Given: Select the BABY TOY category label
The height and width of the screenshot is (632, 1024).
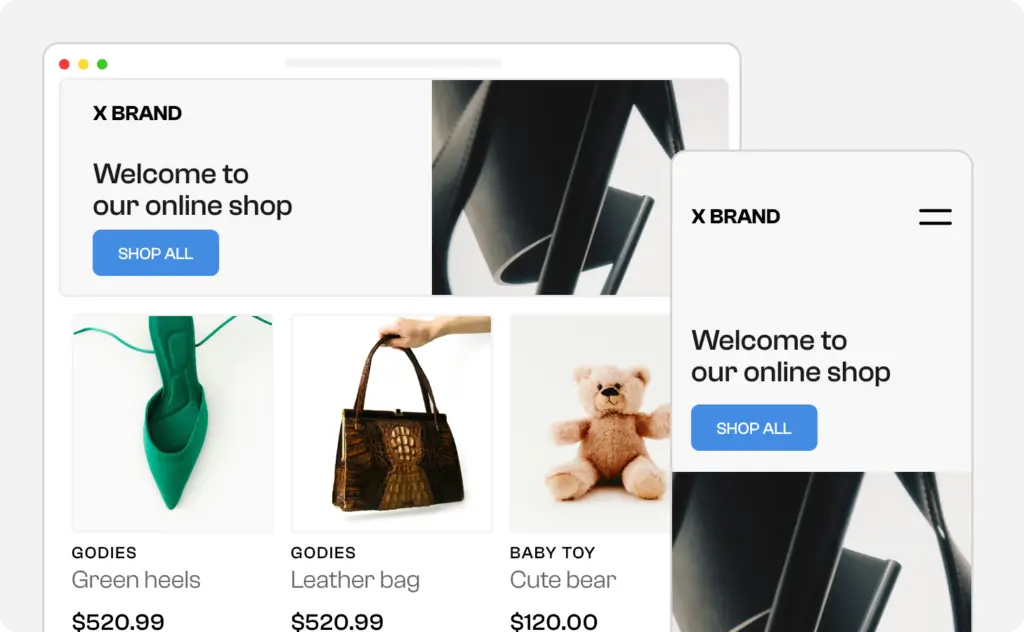Looking at the screenshot, I should (x=552, y=552).
